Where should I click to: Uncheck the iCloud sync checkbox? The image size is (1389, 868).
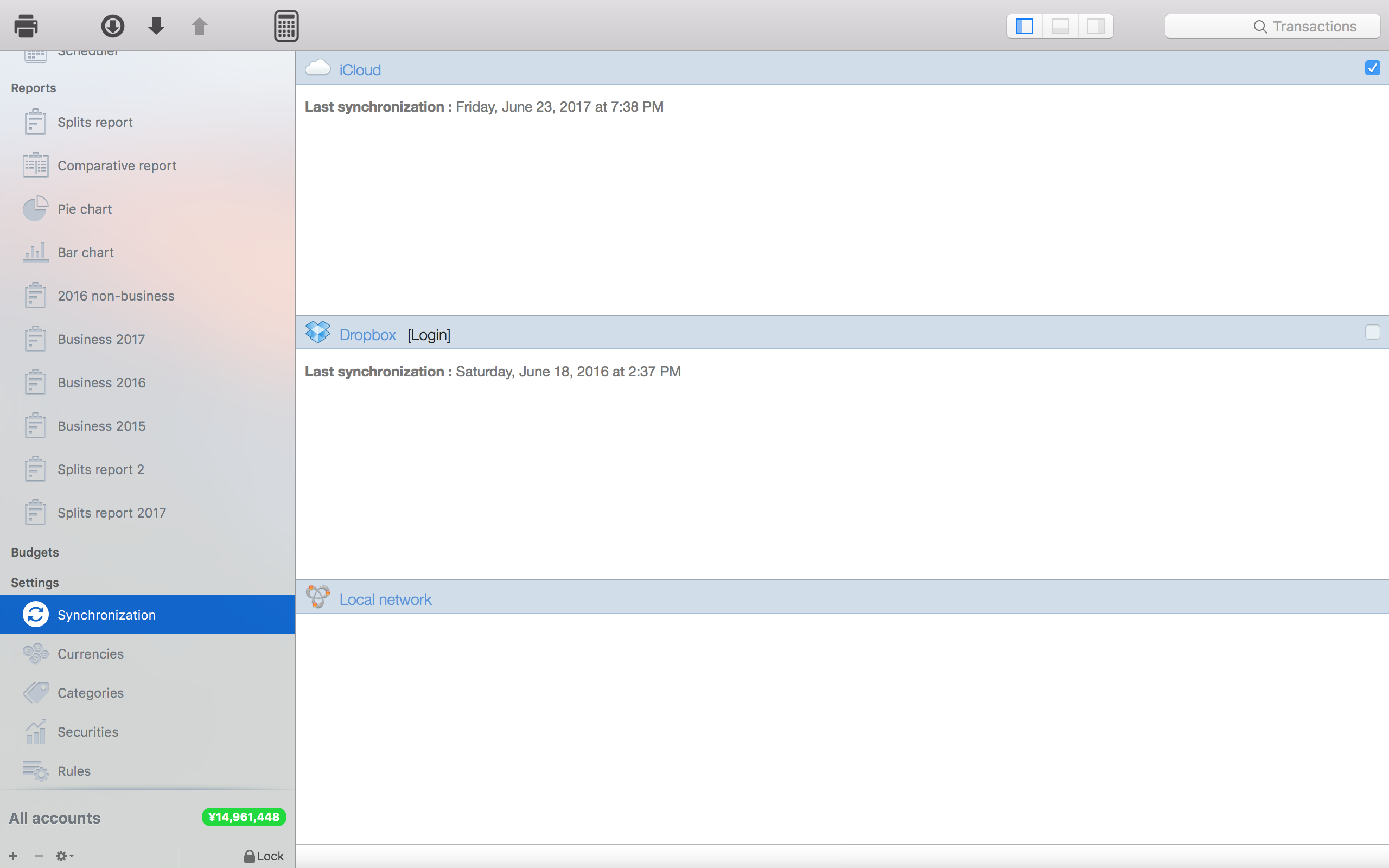click(x=1372, y=68)
